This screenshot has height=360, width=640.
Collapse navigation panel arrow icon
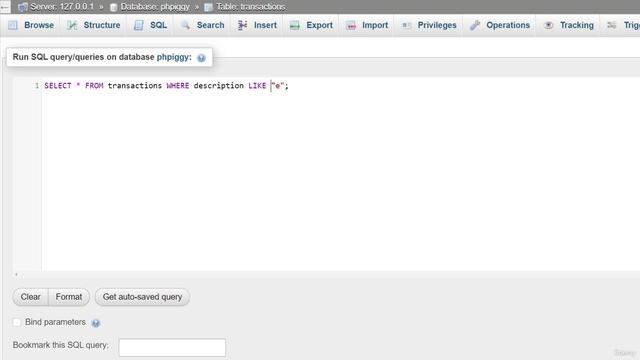click(5, 7)
